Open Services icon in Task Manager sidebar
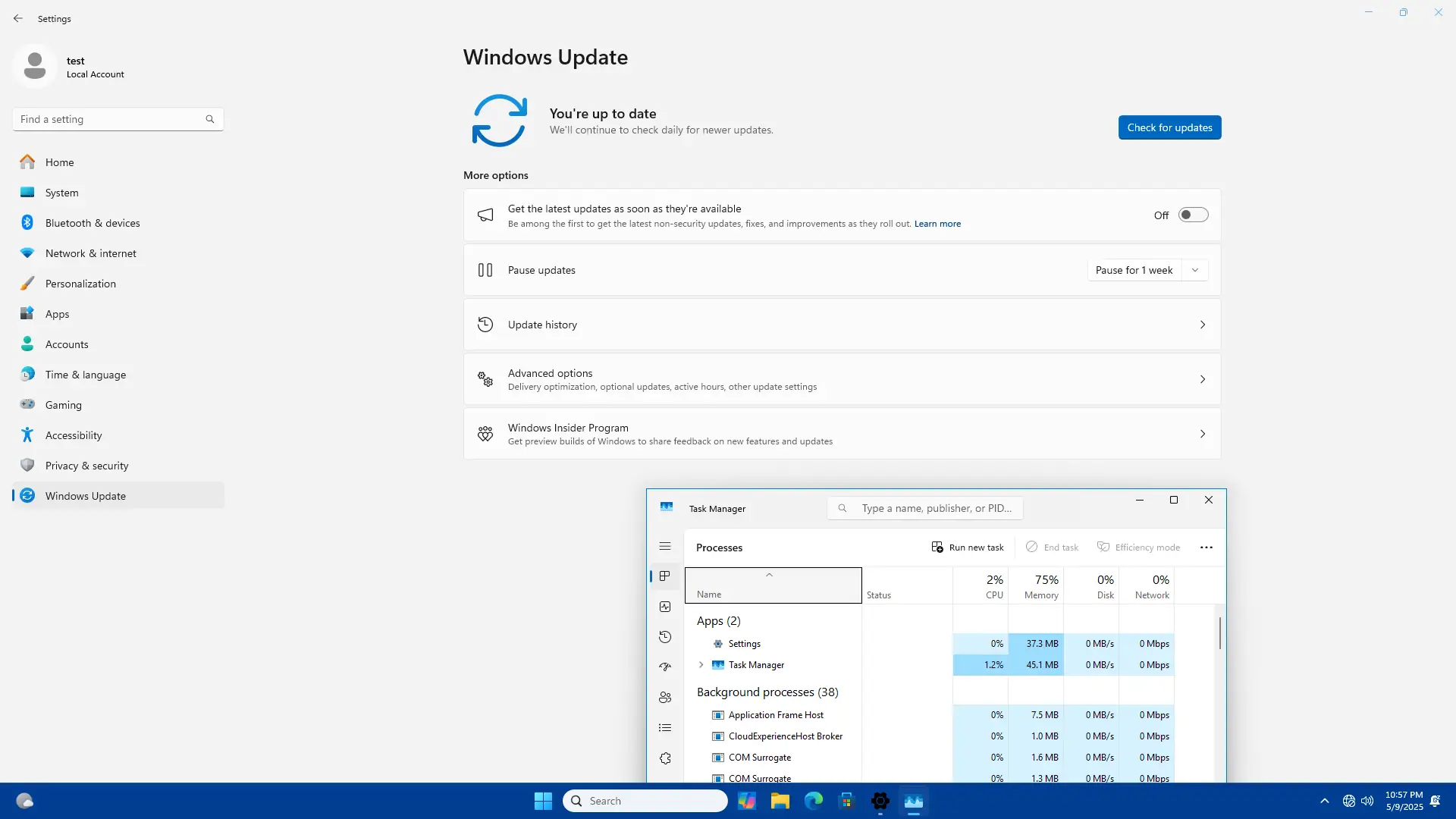Image resolution: width=1456 pixels, height=819 pixels. click(665, 758)
